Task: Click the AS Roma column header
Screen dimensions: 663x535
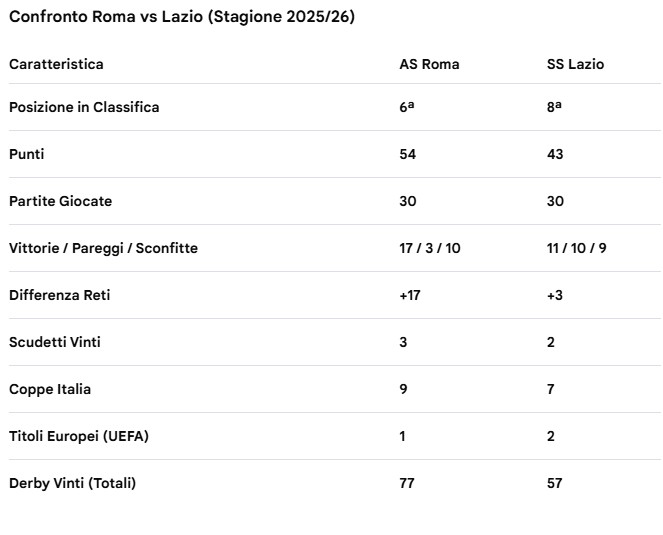Action: 429,64
